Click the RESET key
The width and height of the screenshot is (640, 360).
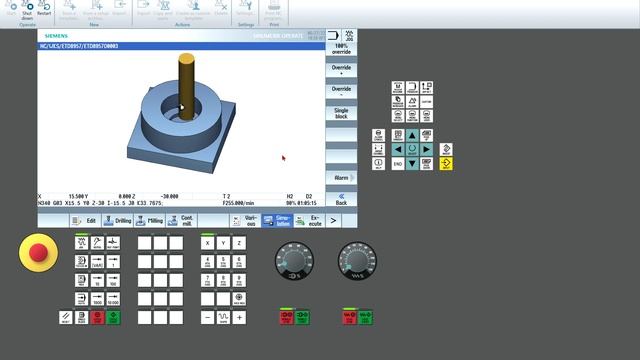[65, 318]
